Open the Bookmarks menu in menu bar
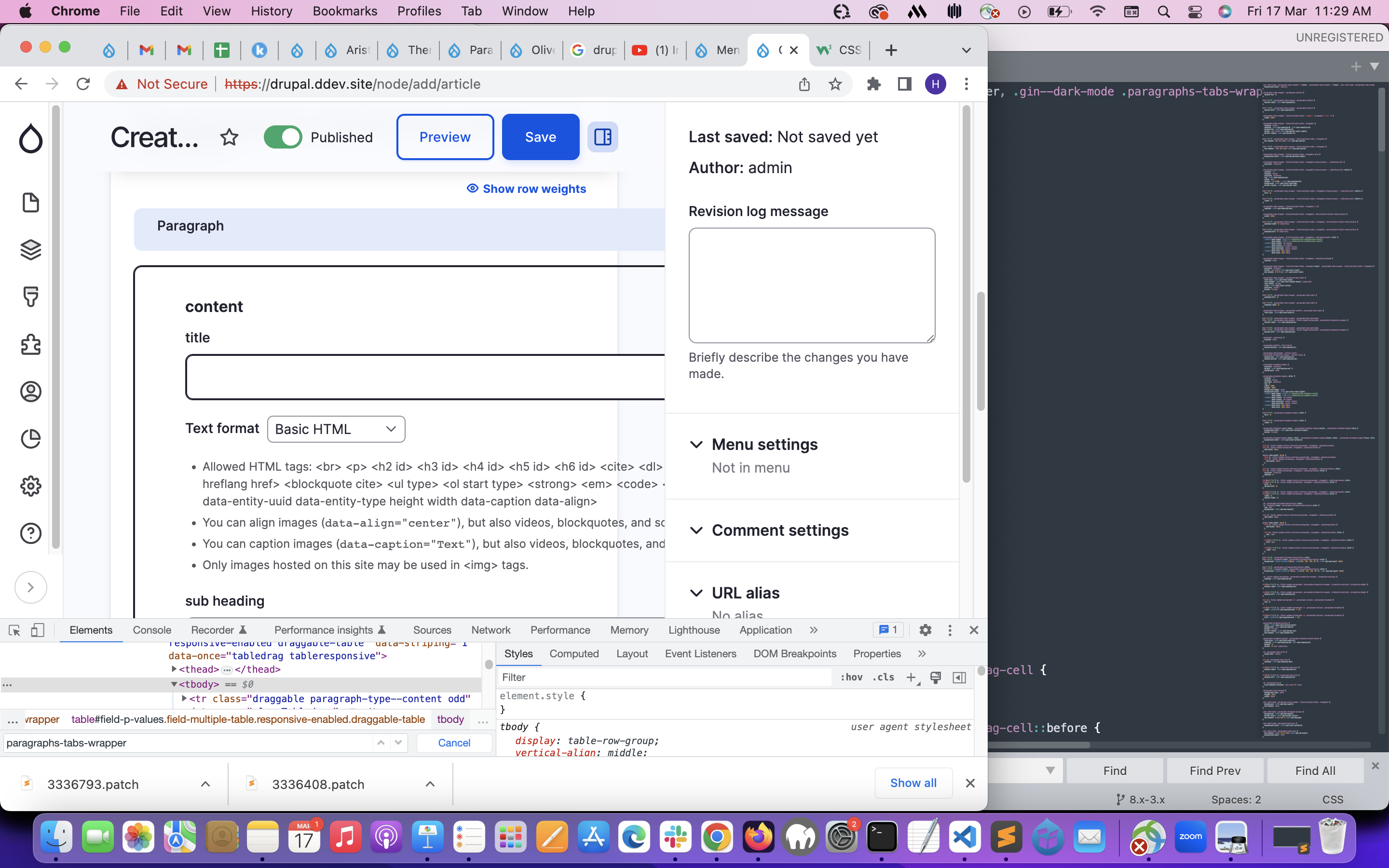This screenshot has height=868, width=1389. click(x=344, y=11)
